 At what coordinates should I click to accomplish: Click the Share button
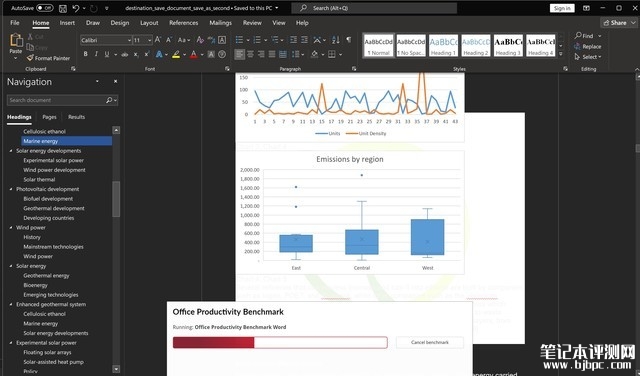coord(616,23)
